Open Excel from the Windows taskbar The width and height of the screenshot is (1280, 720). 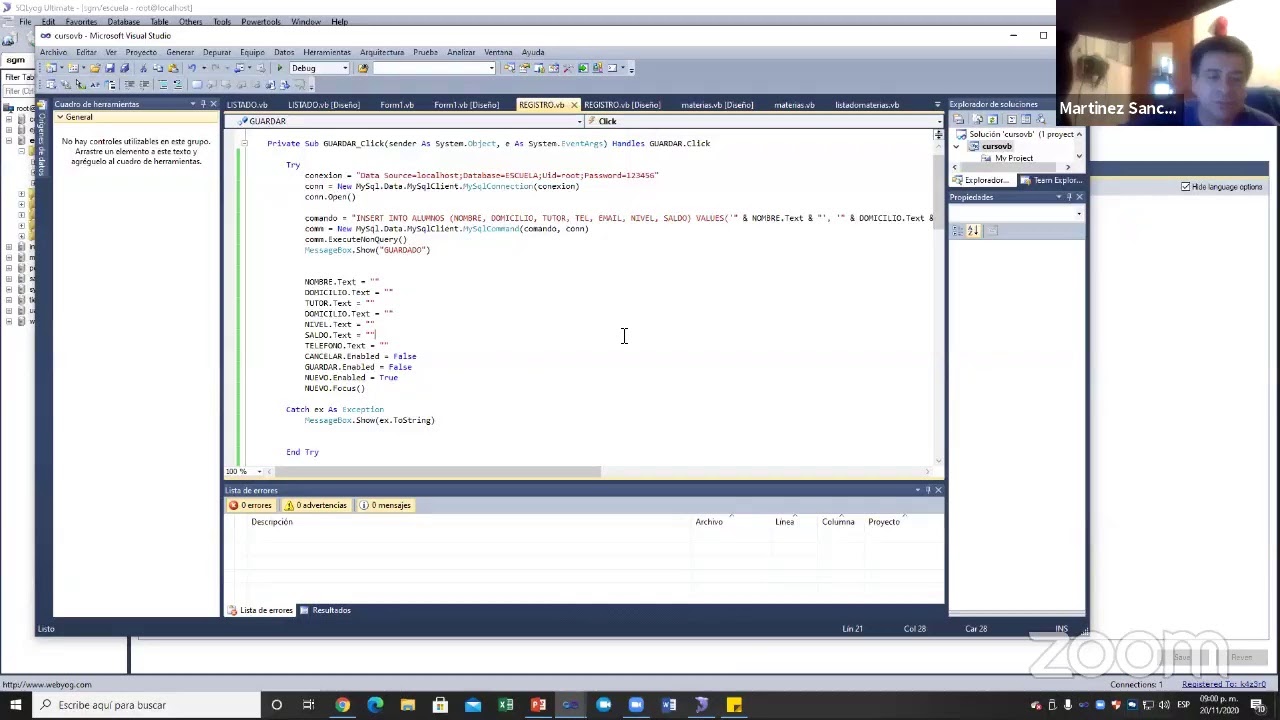click(505, 705)
